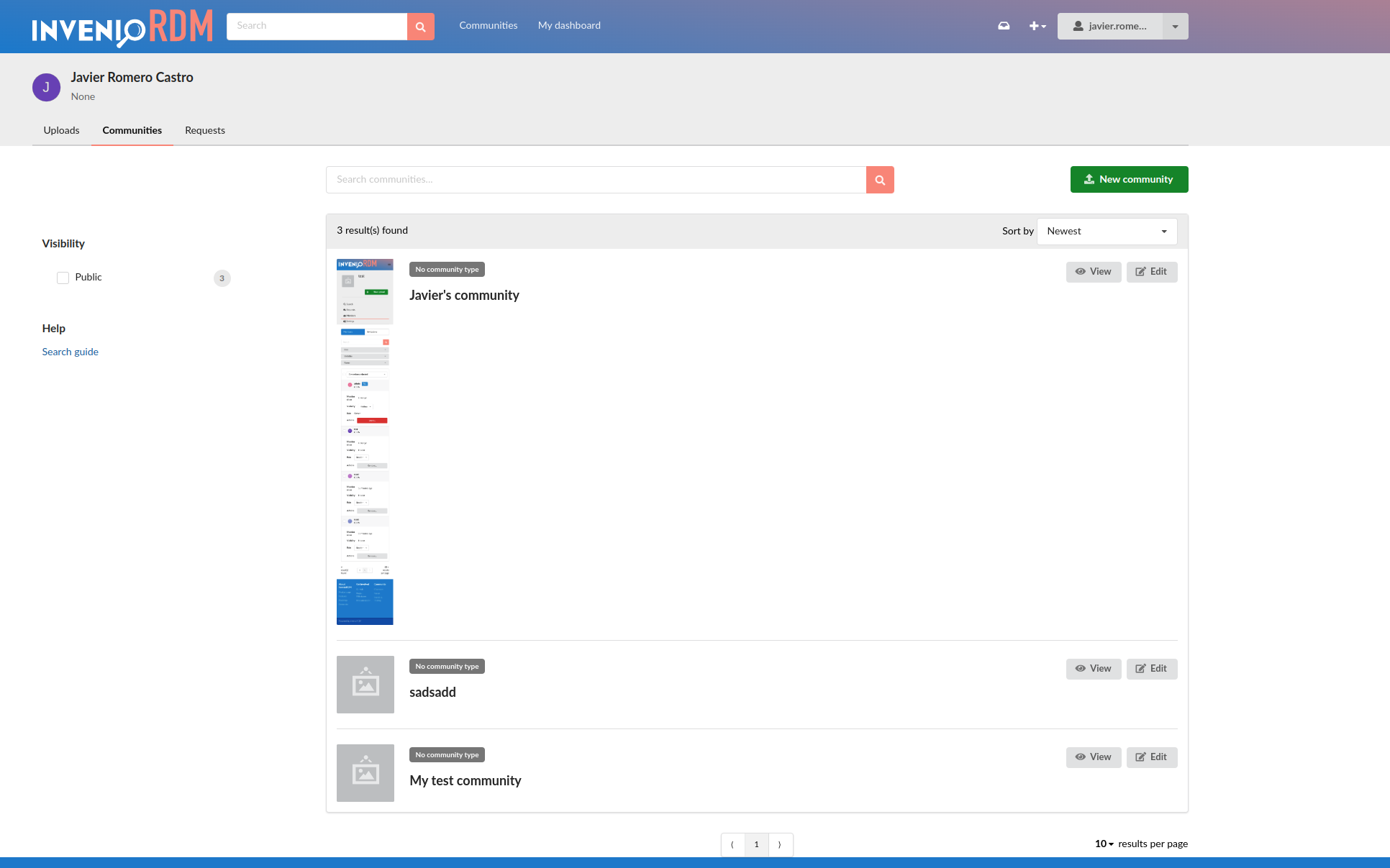Open the results per page dropdown

click(1101, 844)
